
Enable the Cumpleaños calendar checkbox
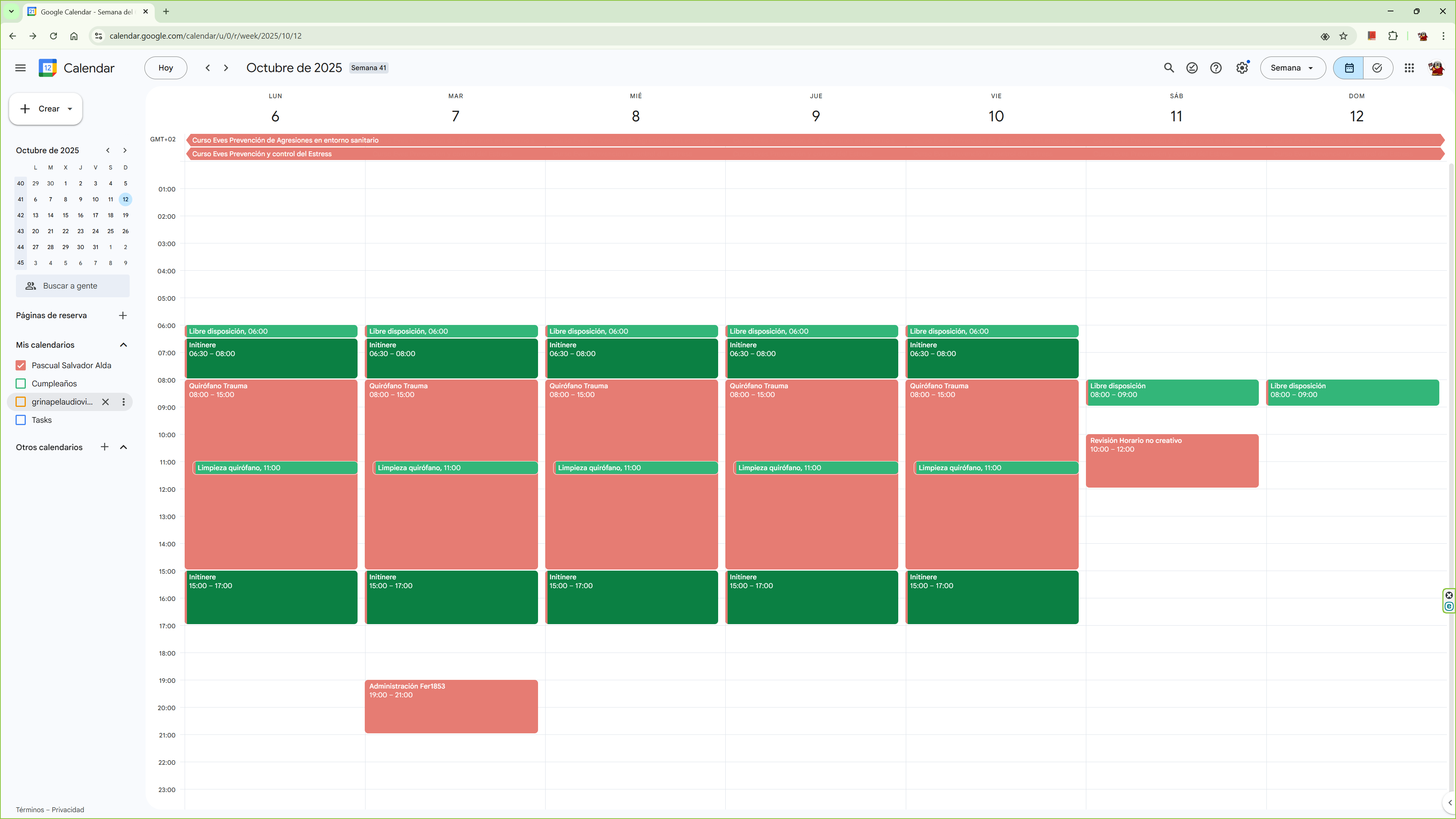21,384
